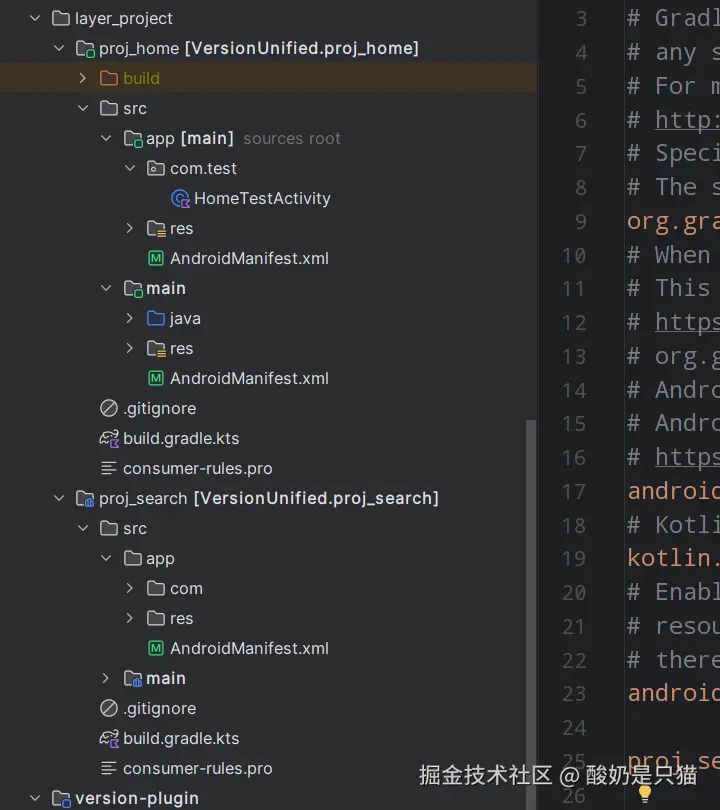Collapse the com.test package chevron
720x810 pixels.
point(130,168)
